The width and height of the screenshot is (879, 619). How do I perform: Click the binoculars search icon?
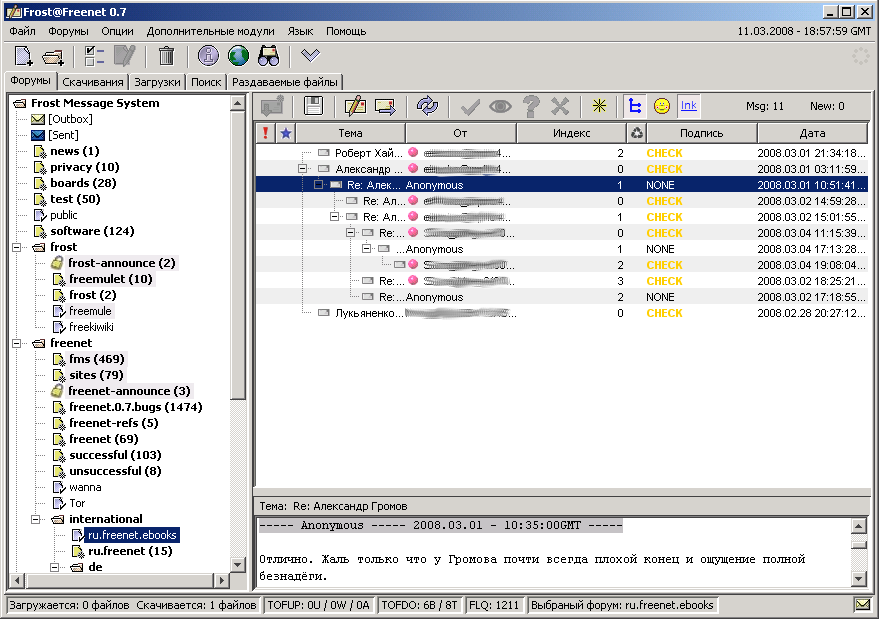(x=268, y=56)
